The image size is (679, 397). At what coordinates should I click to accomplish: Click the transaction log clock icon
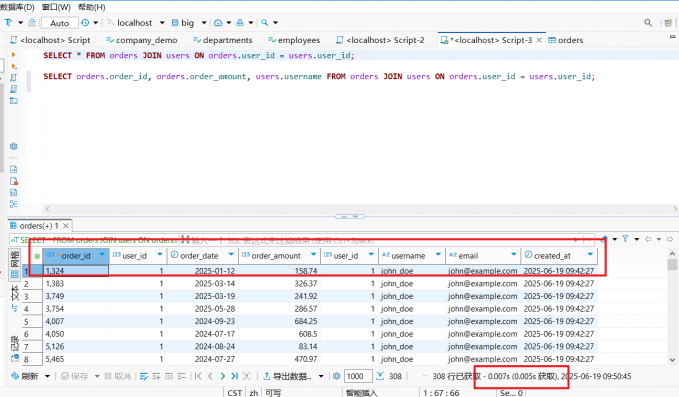click(x=85, y=23)
